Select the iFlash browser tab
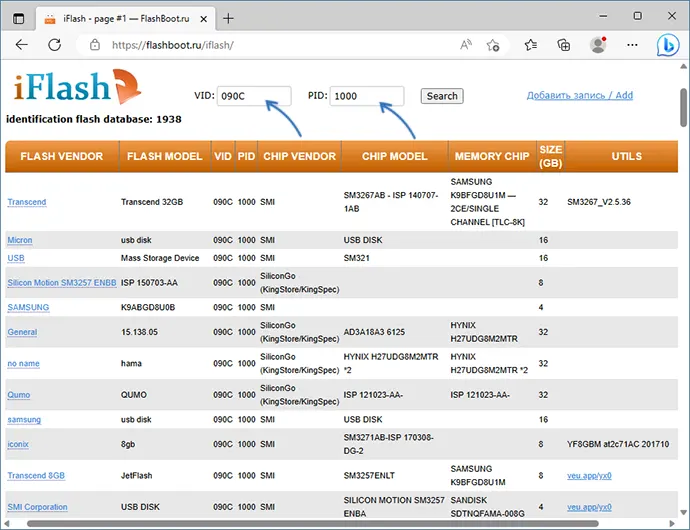 [126, 19]
